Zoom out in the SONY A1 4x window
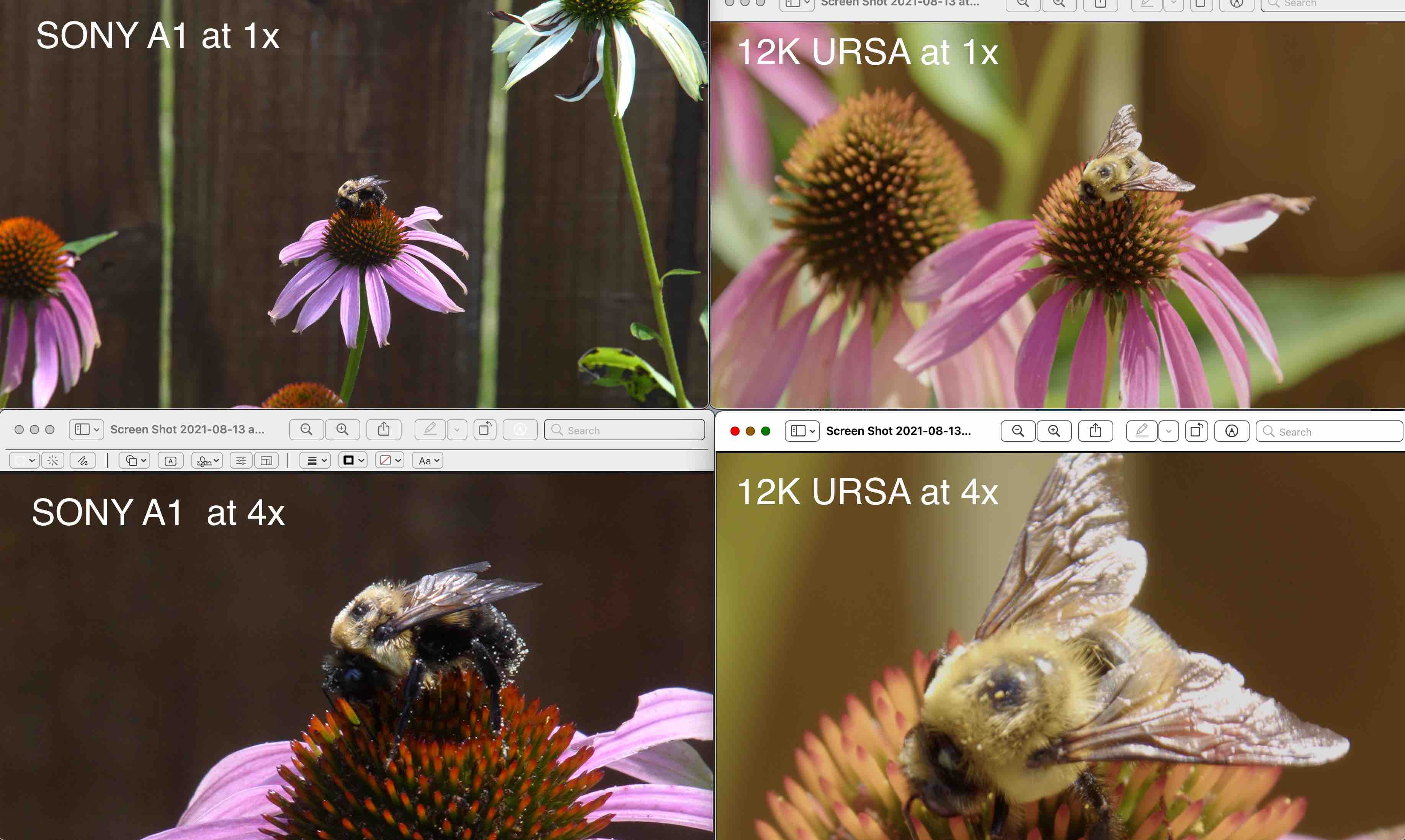This screenshot has height=840, width=1405. point(306,430)
